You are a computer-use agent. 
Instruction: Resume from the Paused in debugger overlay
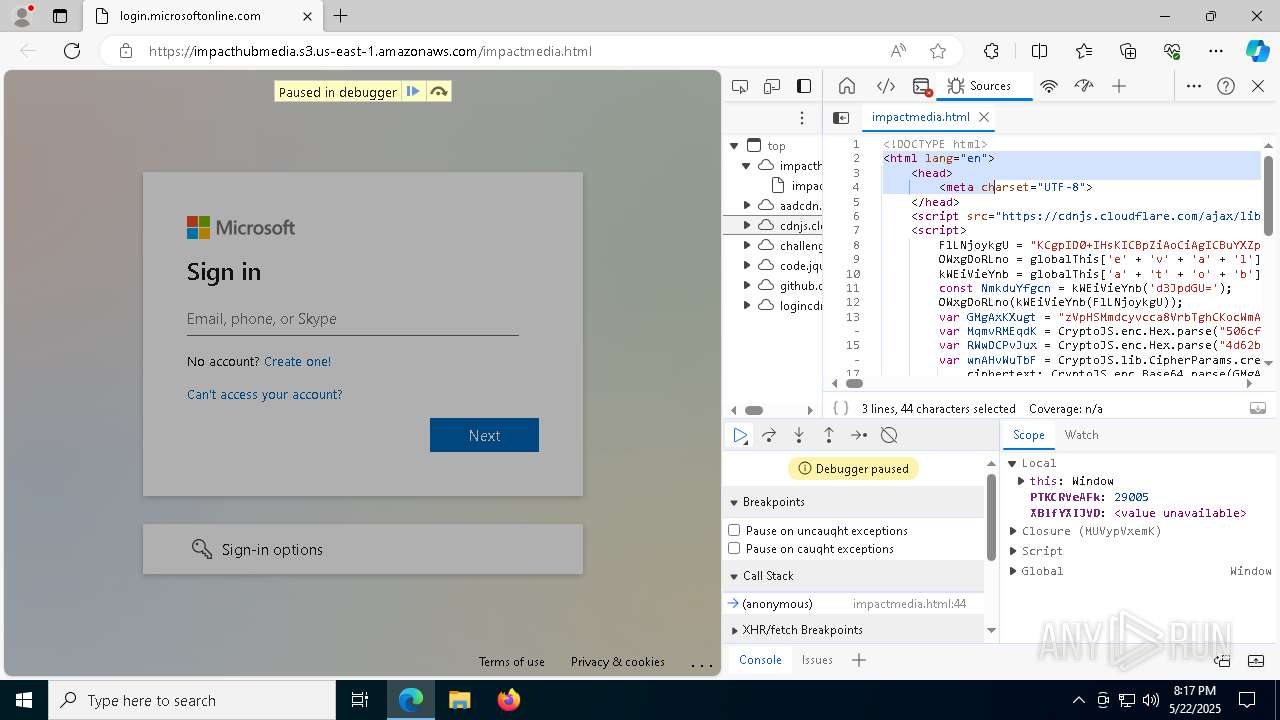(412, 92)
